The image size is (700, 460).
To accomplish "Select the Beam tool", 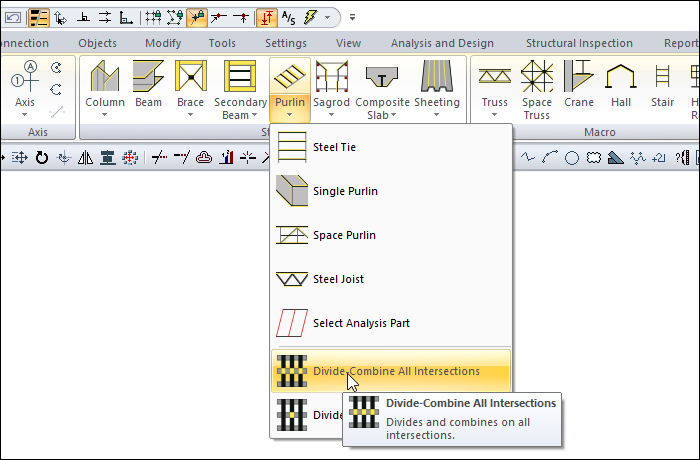I will pyautogui.click(x=149, y=84).
